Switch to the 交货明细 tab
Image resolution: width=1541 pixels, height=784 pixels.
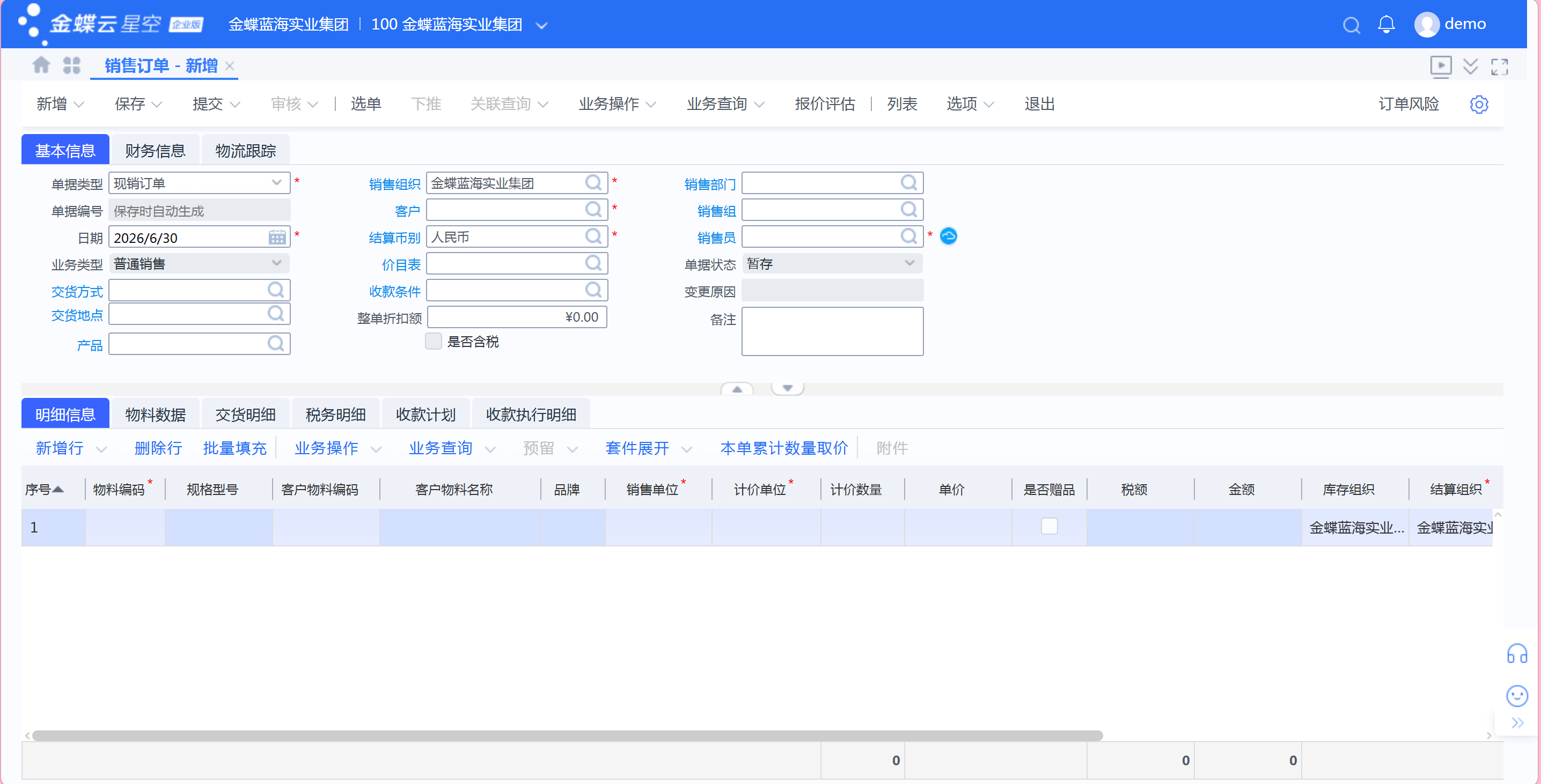coord(245,413)
